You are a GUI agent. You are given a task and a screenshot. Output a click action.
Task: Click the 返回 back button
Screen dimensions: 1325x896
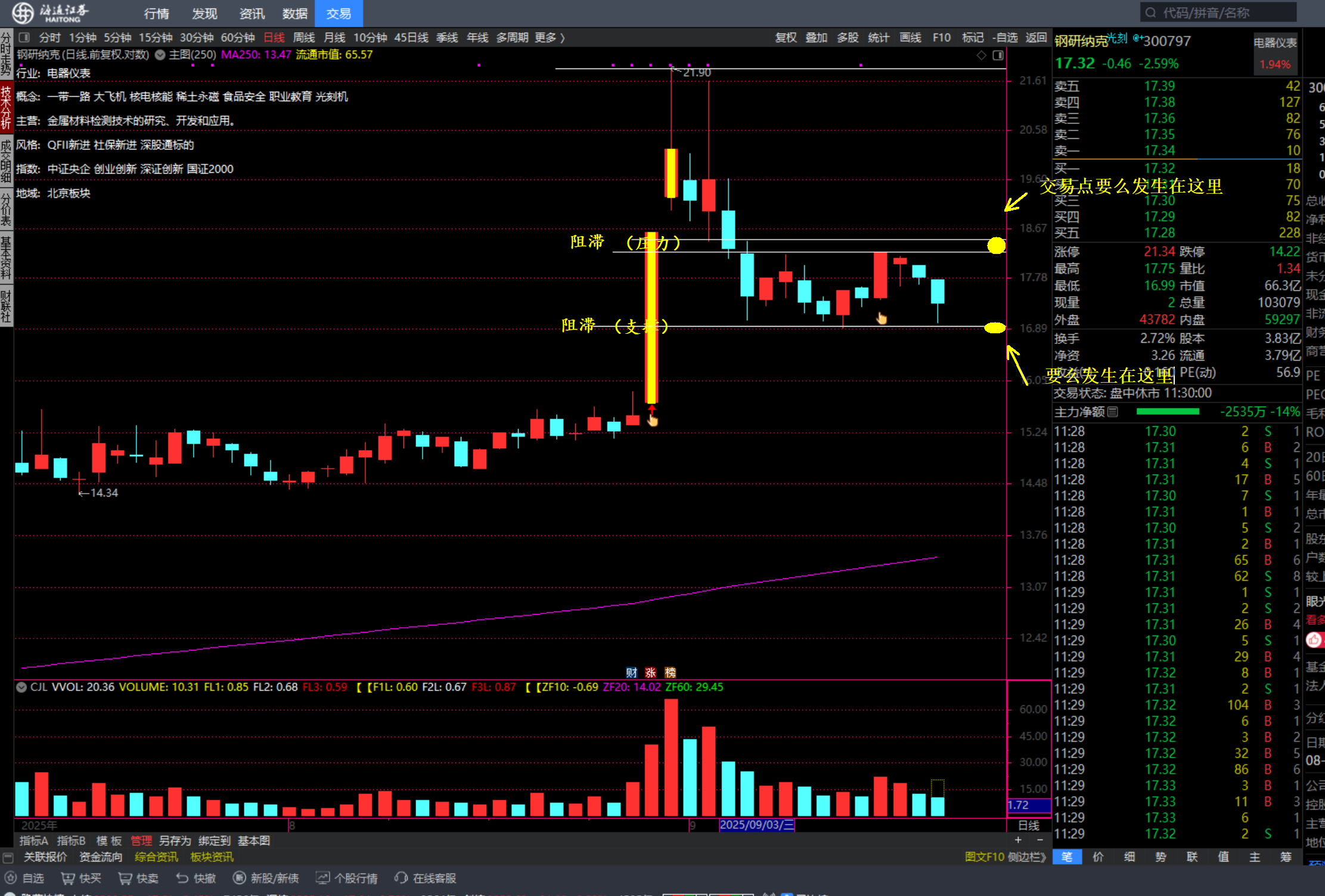tap(1036, 38)
